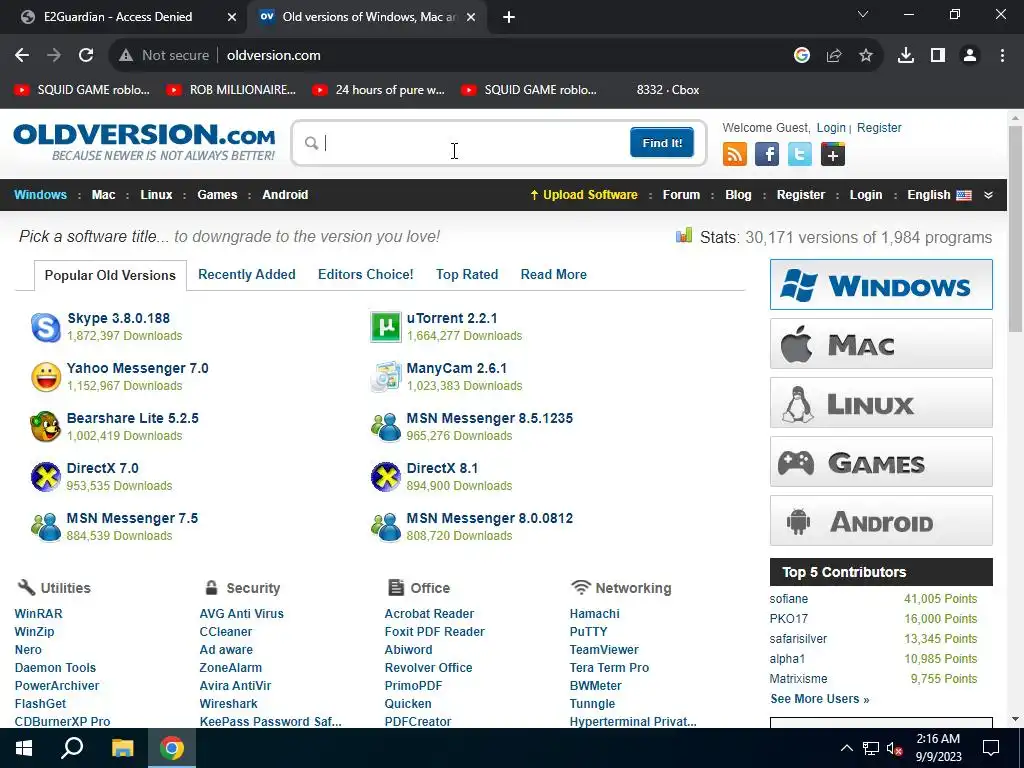
Task: Click See More Users link
Action: (x=820, y=699)
